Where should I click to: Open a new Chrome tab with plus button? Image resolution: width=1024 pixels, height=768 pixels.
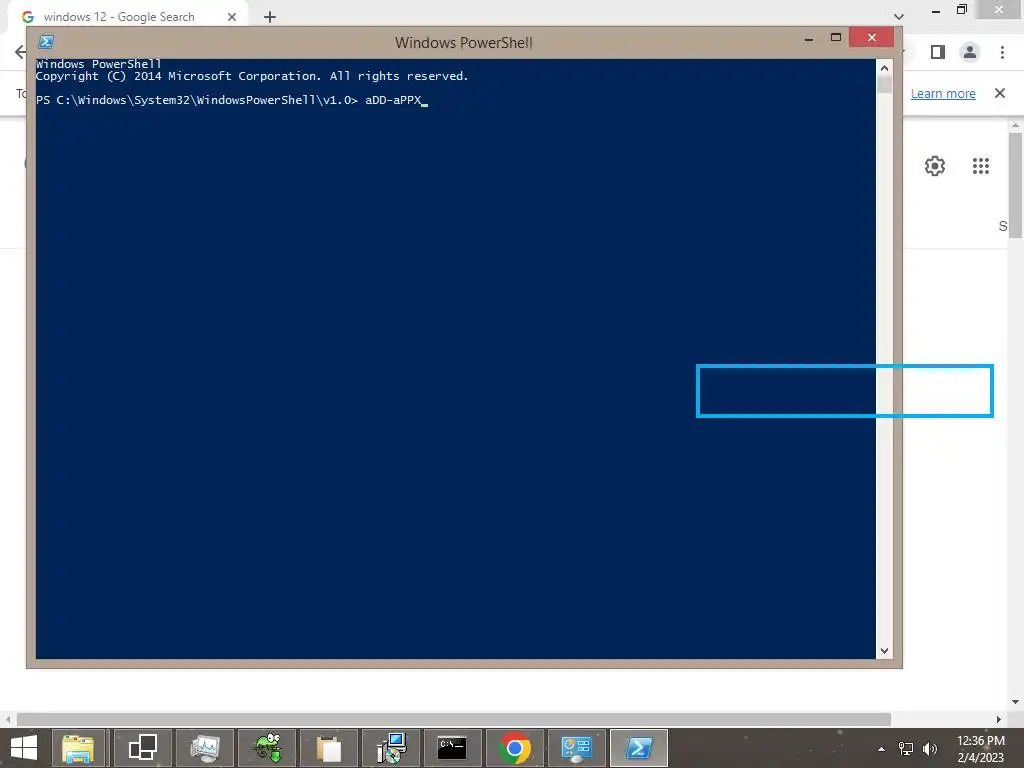click(270, 17)
